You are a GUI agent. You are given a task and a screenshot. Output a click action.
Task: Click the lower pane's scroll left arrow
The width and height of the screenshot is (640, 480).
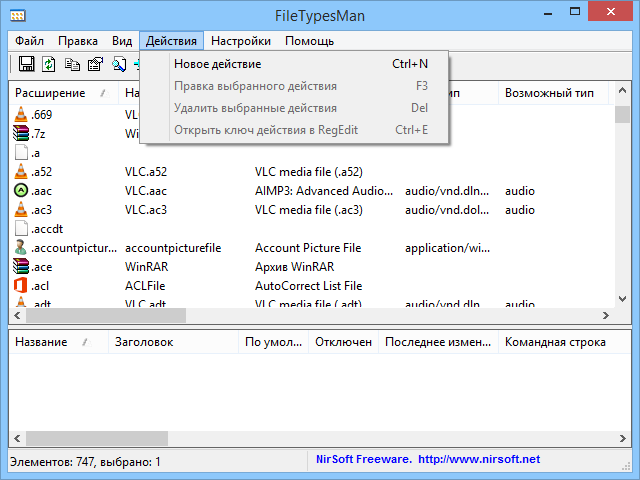[x=17, y=438]
